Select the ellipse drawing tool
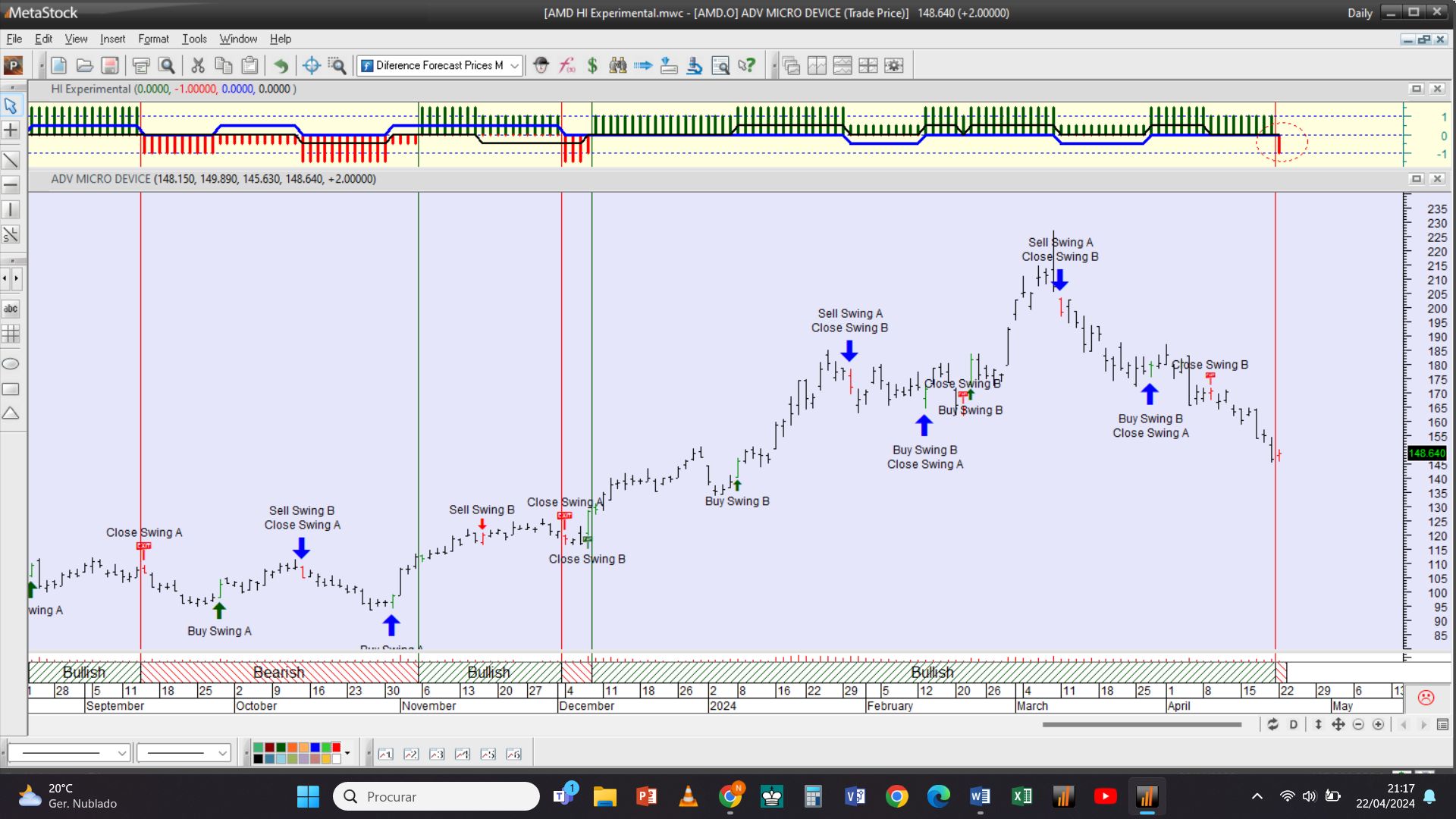The image size is (1456, 819). 11,364
